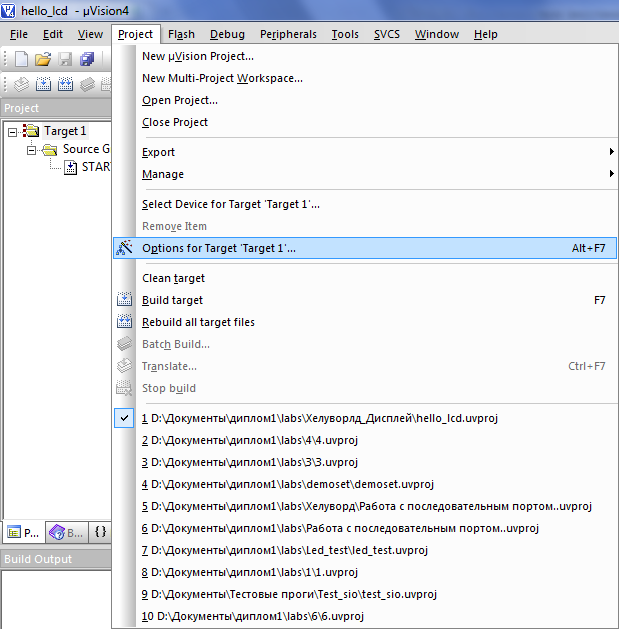The height and width of the screenshot is (629, 619).
Task: Collapse the Source Group tree node
Action: 31,150
